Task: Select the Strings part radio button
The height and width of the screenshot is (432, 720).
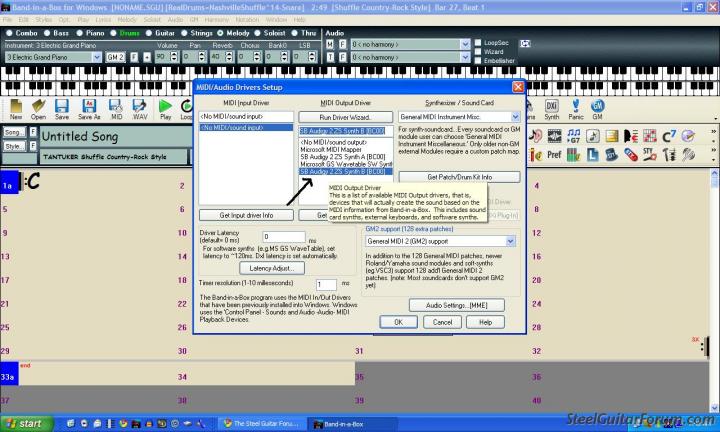Action: 184,33
